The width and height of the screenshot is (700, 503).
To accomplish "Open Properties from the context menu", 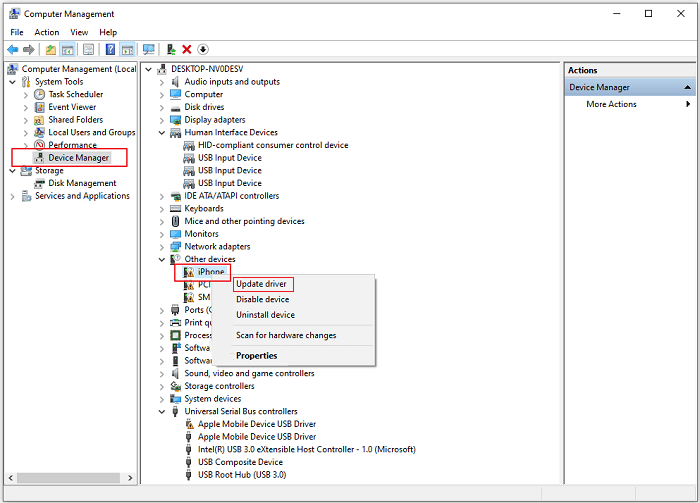I will coord(256,356).
